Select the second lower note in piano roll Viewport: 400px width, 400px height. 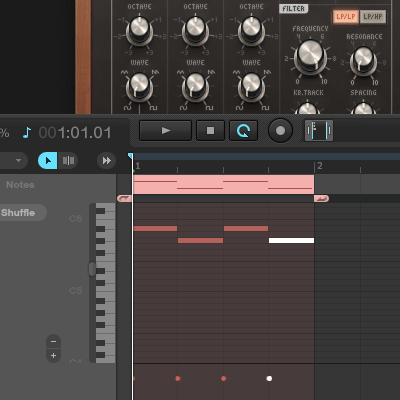[200, 240]
